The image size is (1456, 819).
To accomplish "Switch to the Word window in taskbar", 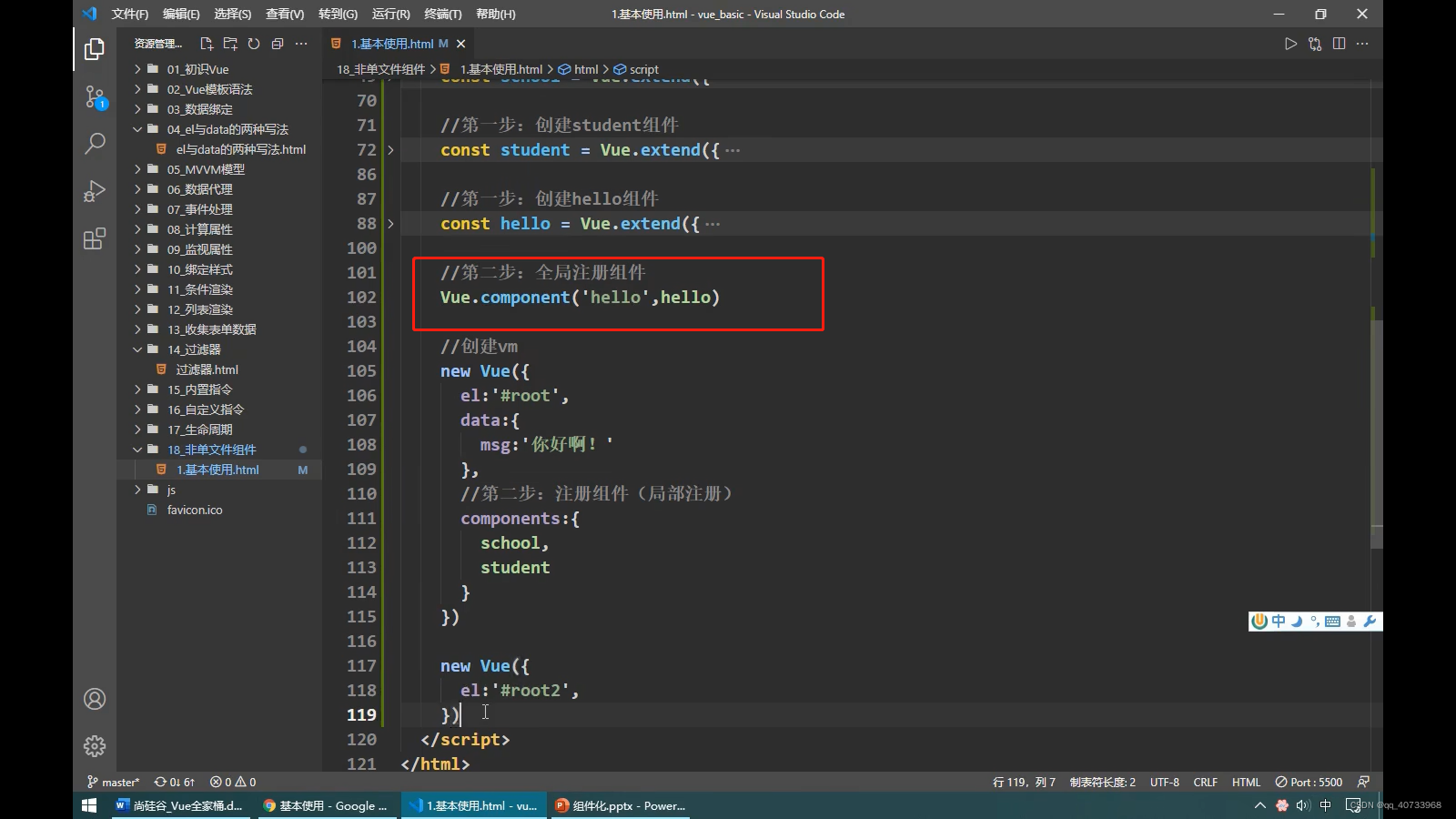I will (x=180, y=805).
